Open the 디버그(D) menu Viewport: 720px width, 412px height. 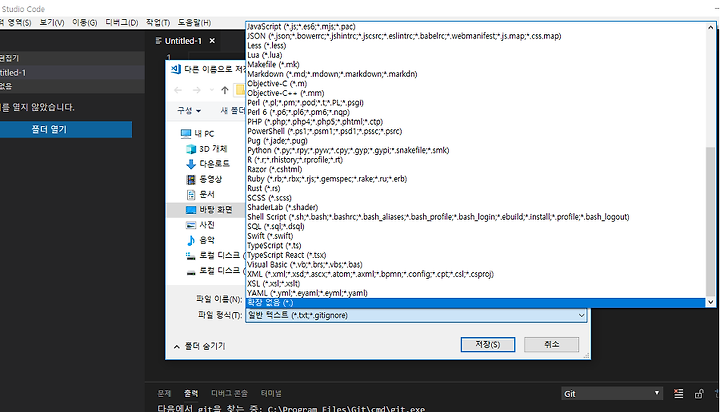pyautogui.click(x=122, y=23)
